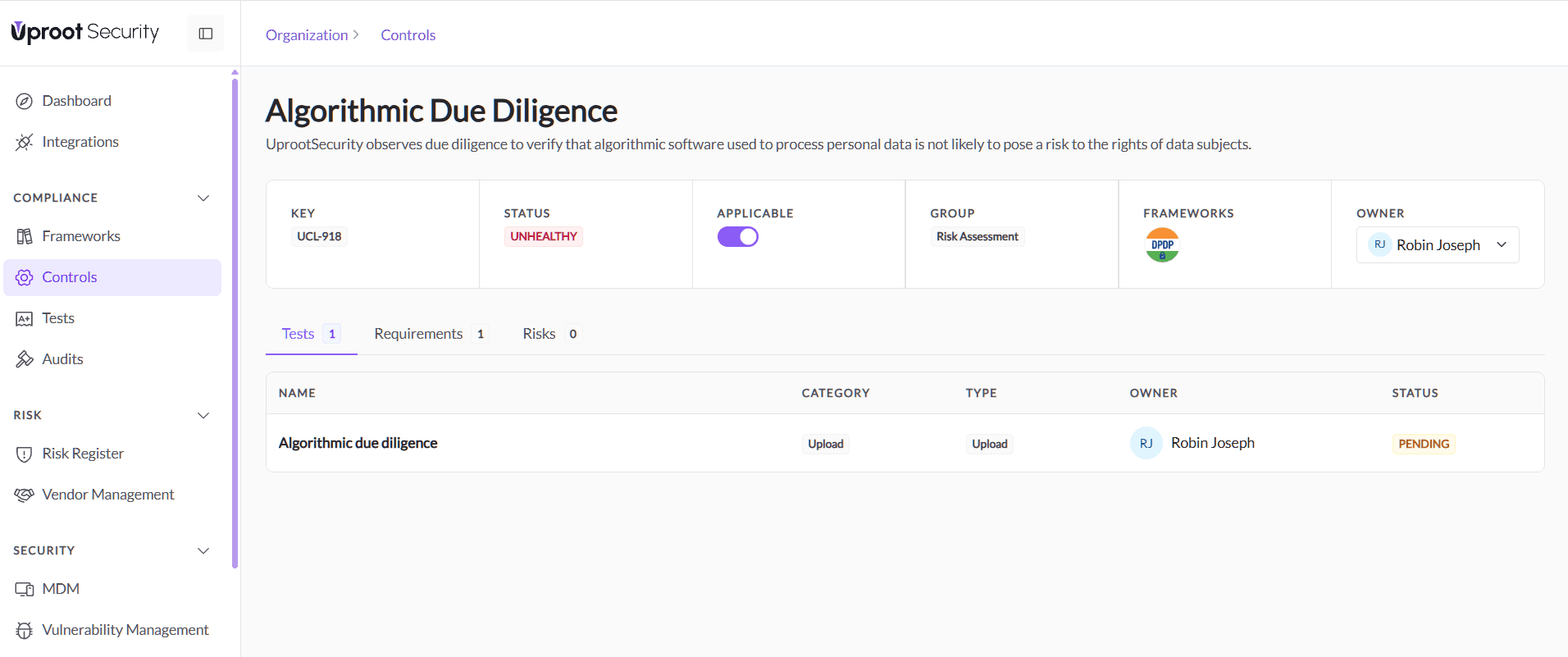This screenshot has width=1568, height=657.
Task: Click the CATEGORY column header
Action: pos(836,393)
